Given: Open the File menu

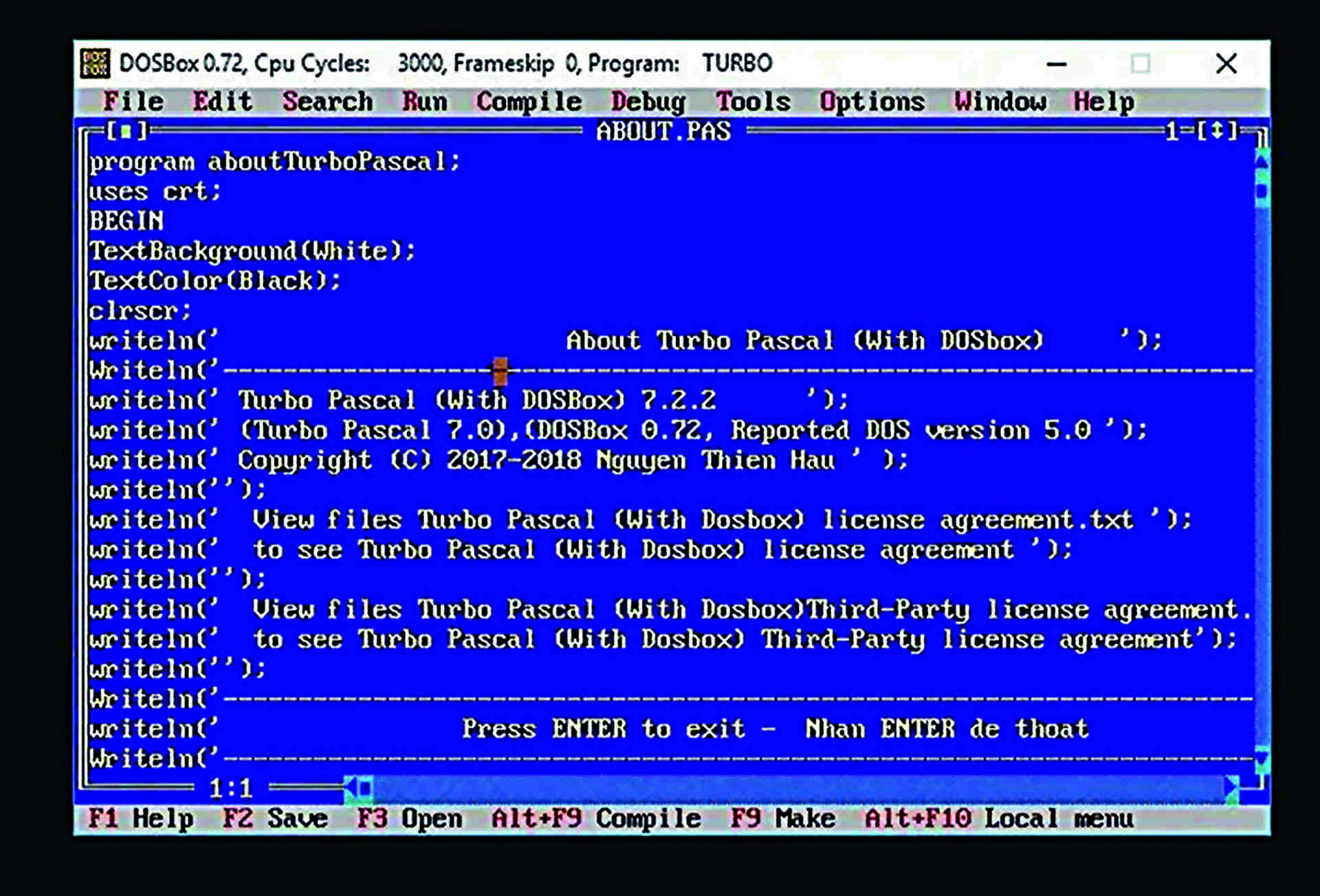Looking at the screenshot, I should click(133, 101).
